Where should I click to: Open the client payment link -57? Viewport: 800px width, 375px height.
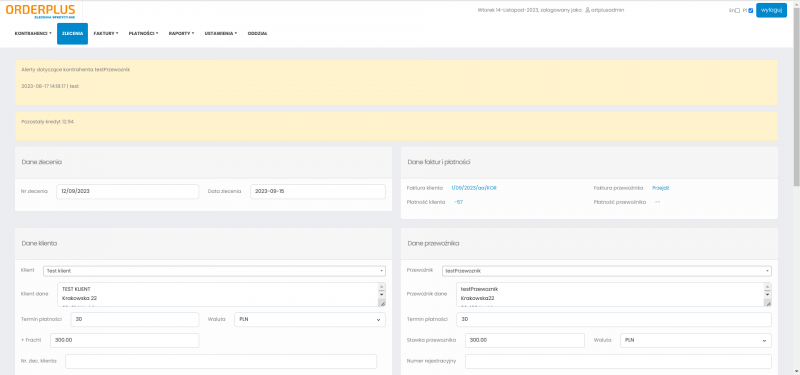(459, 202)
